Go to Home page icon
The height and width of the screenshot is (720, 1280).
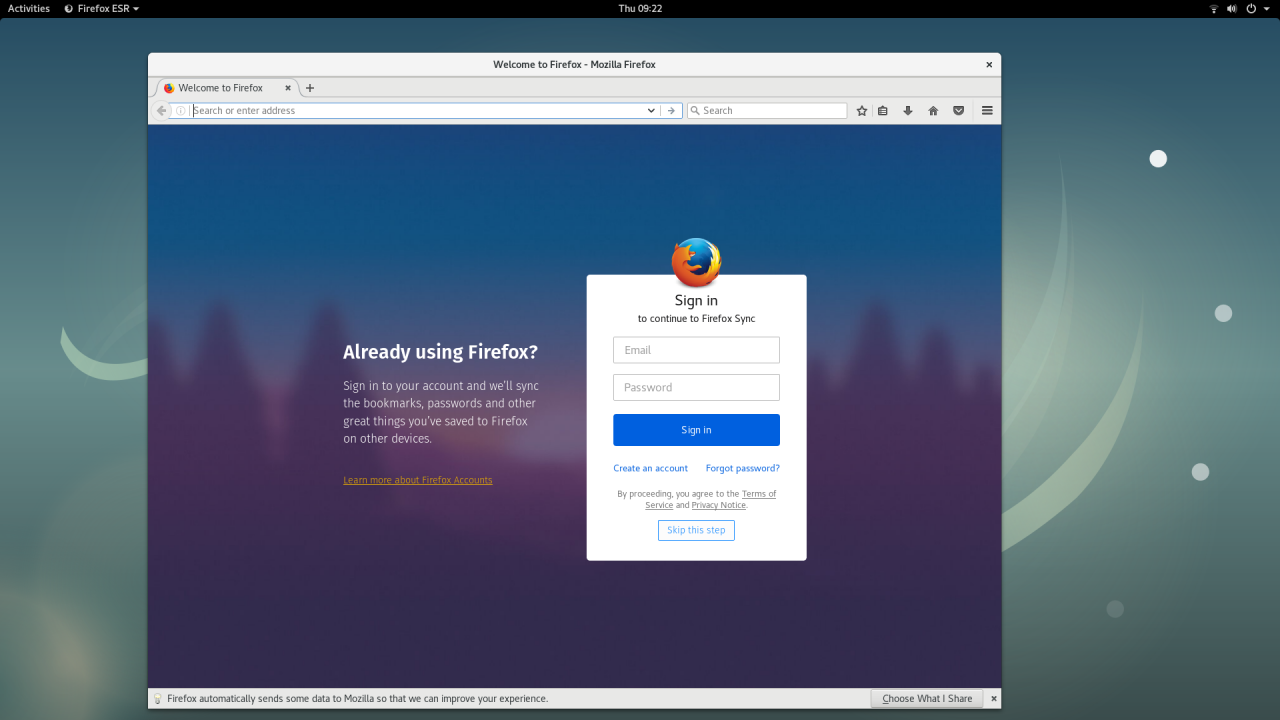point(933,111)
